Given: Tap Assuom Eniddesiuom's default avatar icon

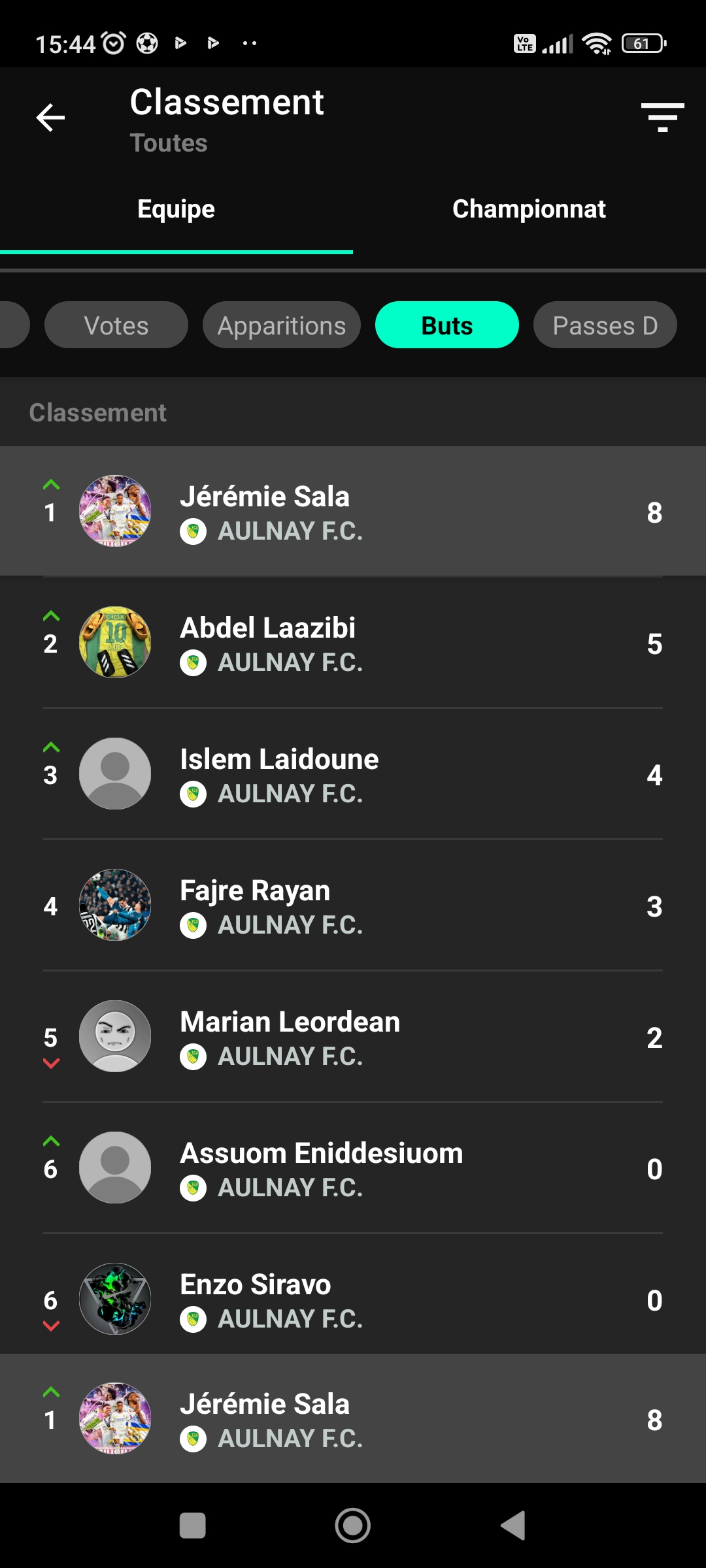Looking at the screenshot, I should click(x=115, y=1168).
